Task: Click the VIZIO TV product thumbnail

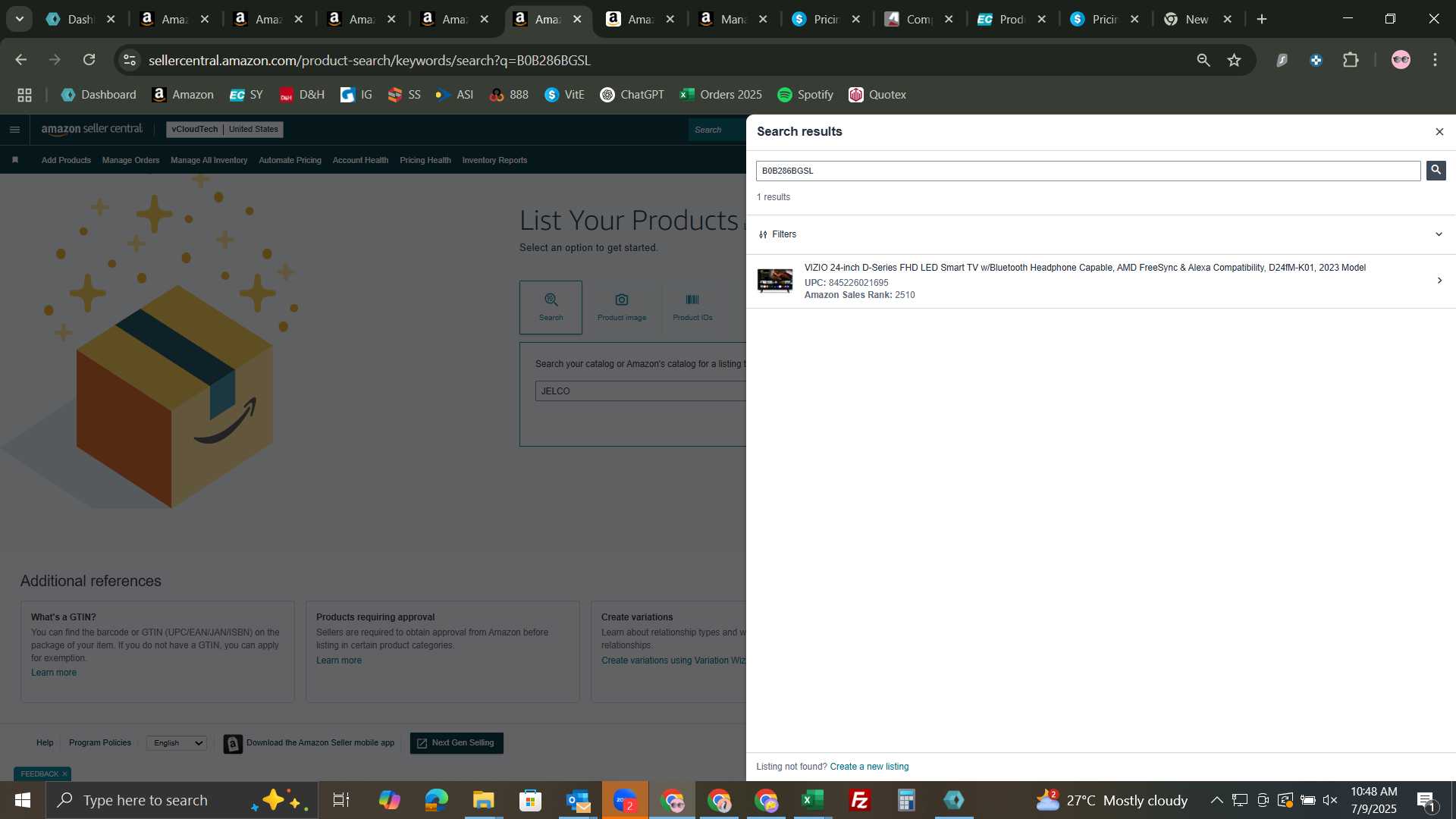Action: (775, 281)
